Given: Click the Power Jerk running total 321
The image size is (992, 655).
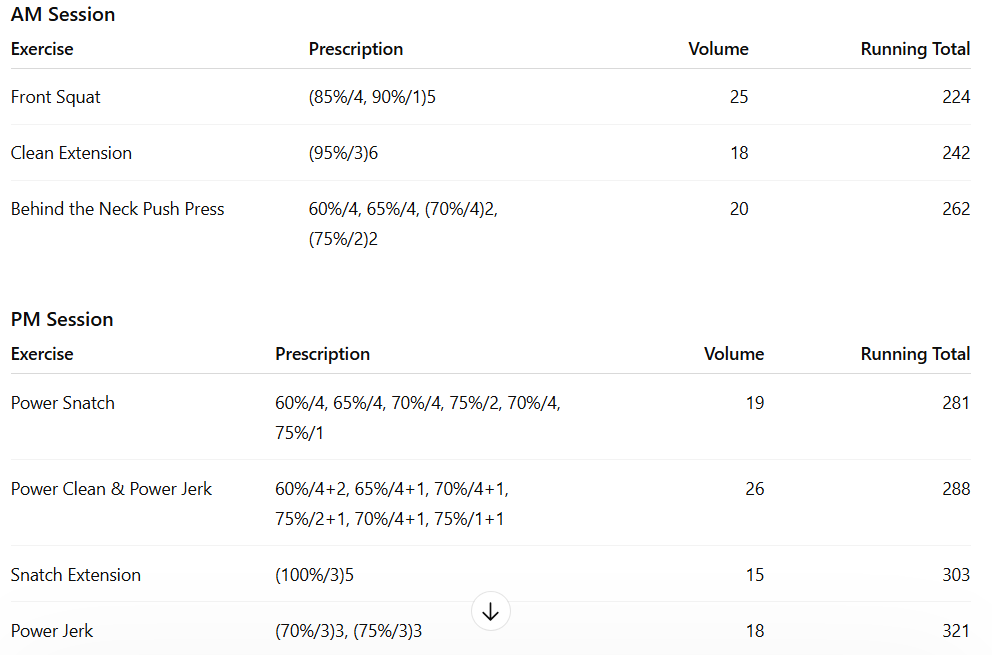Looking at the screenshot, I should pyautogui.click(x=956, y=631).
